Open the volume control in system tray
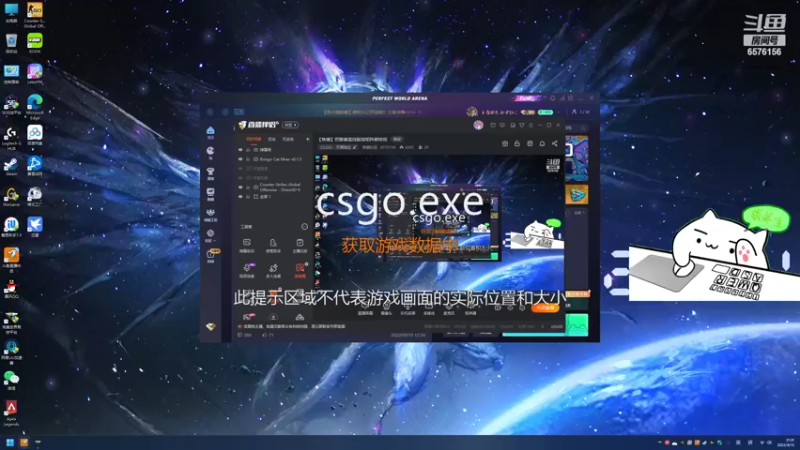 769,442
